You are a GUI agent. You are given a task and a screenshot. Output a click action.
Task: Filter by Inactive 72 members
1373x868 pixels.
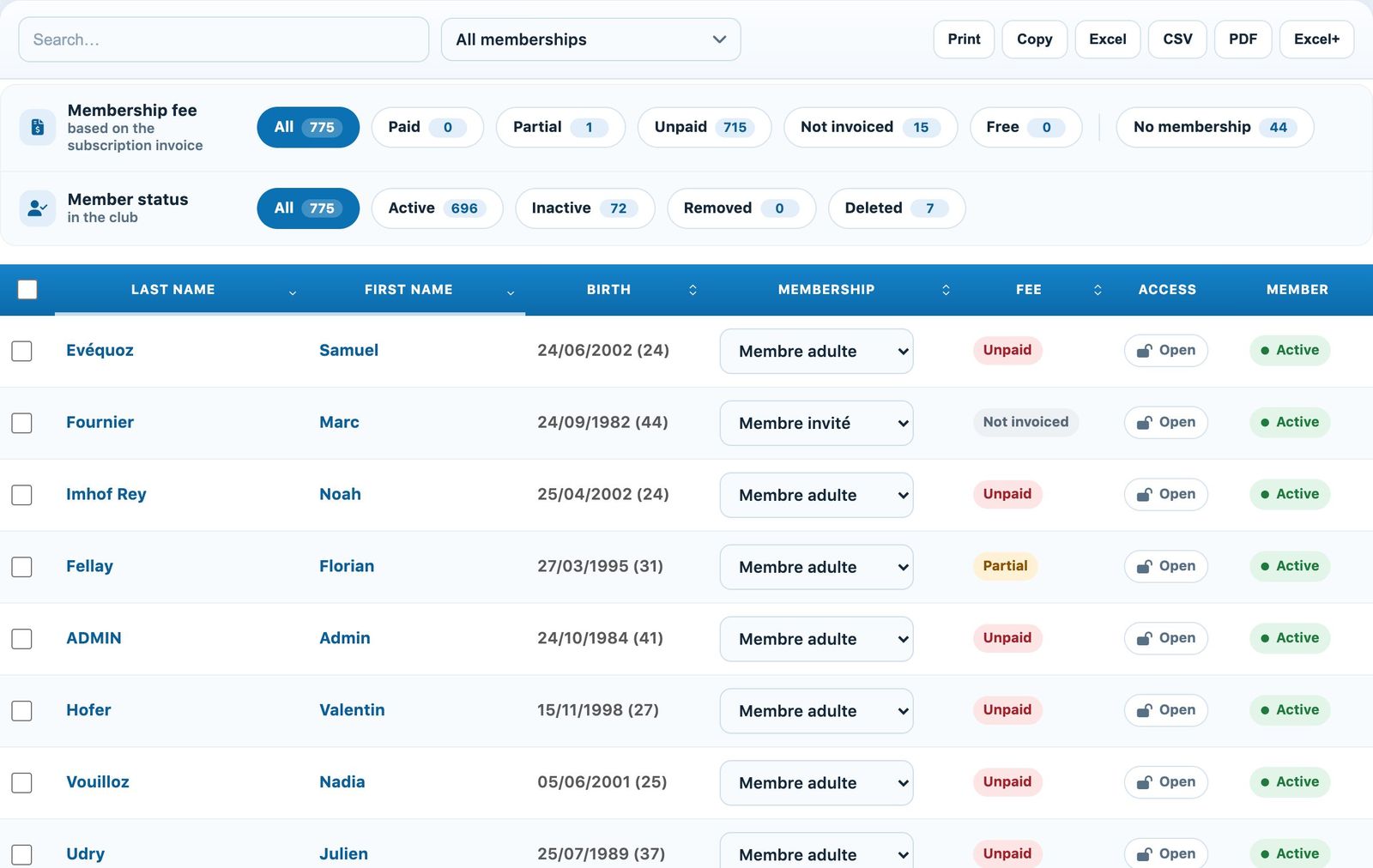click(x=584, y=208)
